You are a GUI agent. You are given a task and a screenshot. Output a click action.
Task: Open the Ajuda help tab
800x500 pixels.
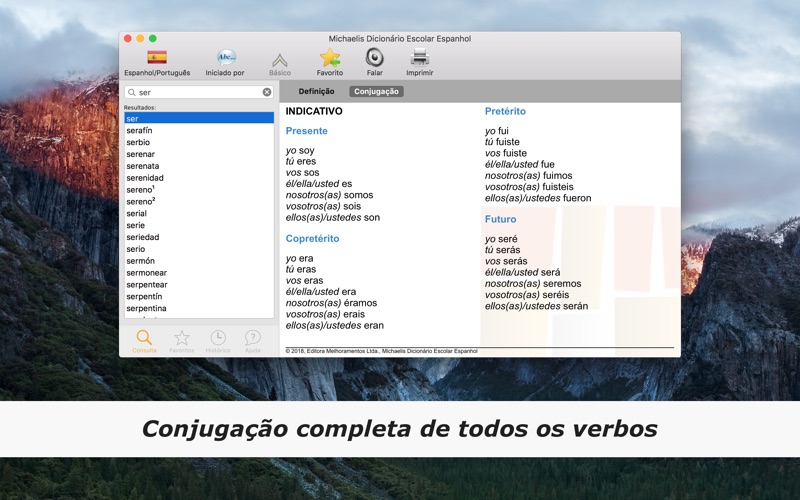[x=253, y=341]
